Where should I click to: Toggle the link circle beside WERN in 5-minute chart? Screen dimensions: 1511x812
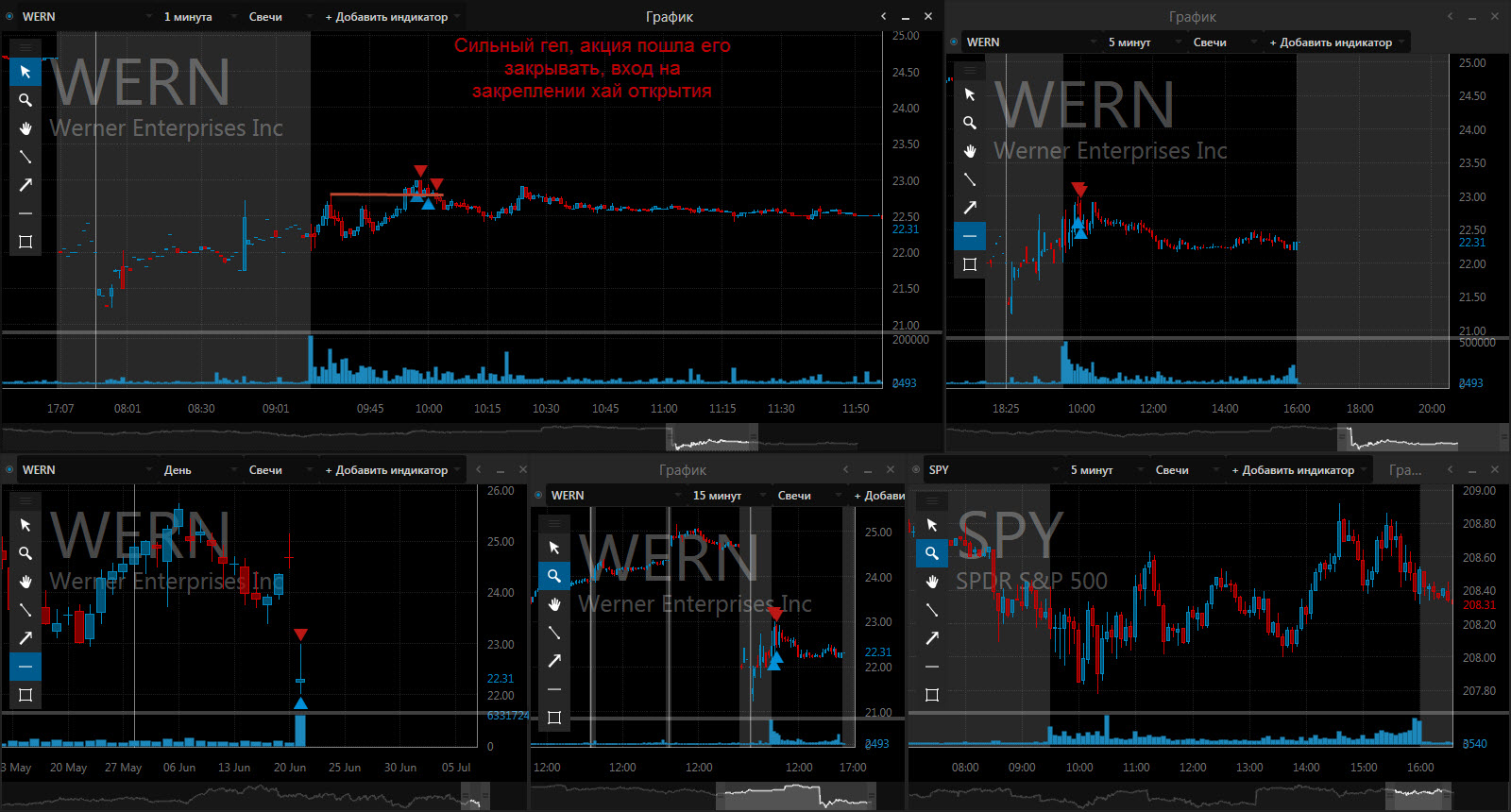955,42
